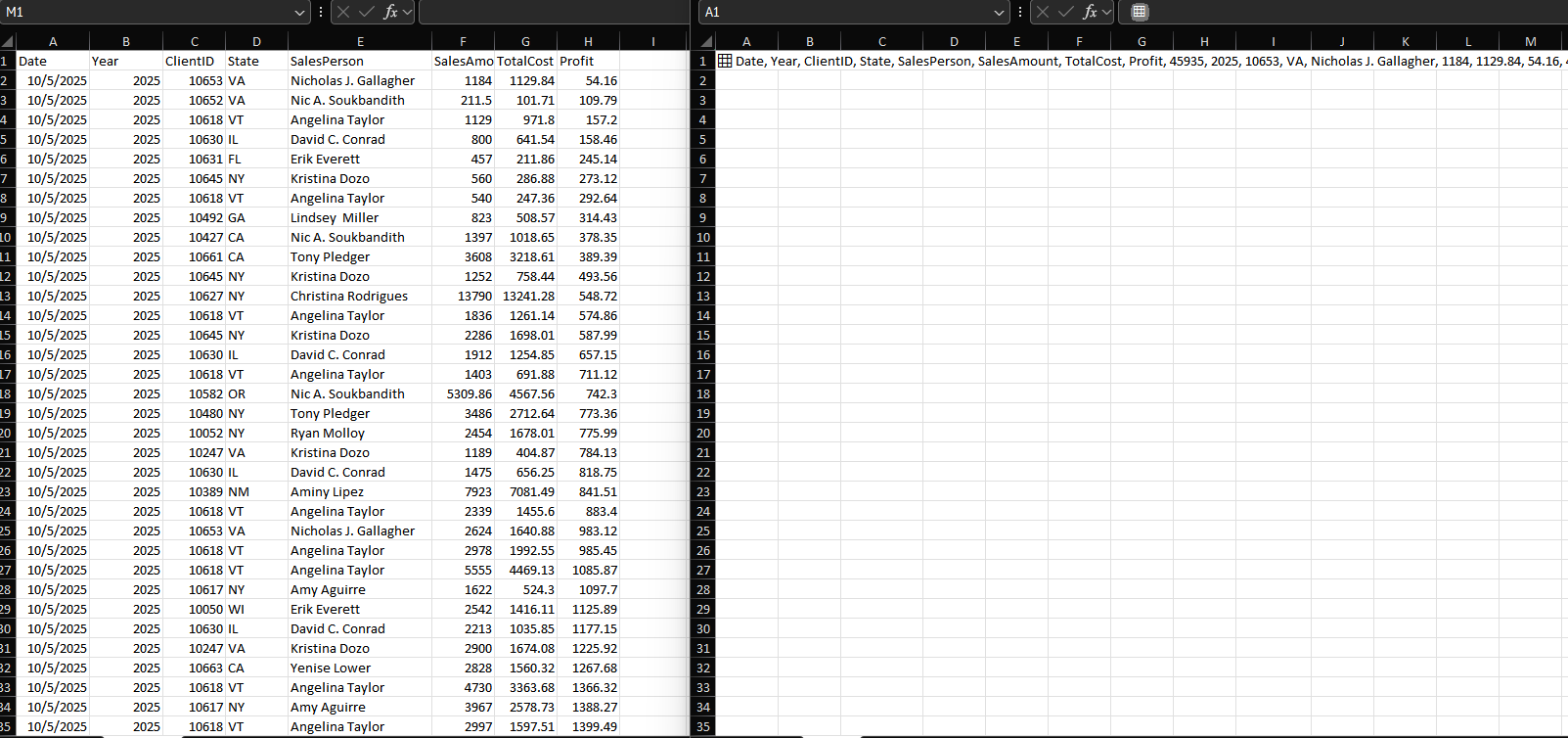Select column E header in left sheet

point(360,41)
